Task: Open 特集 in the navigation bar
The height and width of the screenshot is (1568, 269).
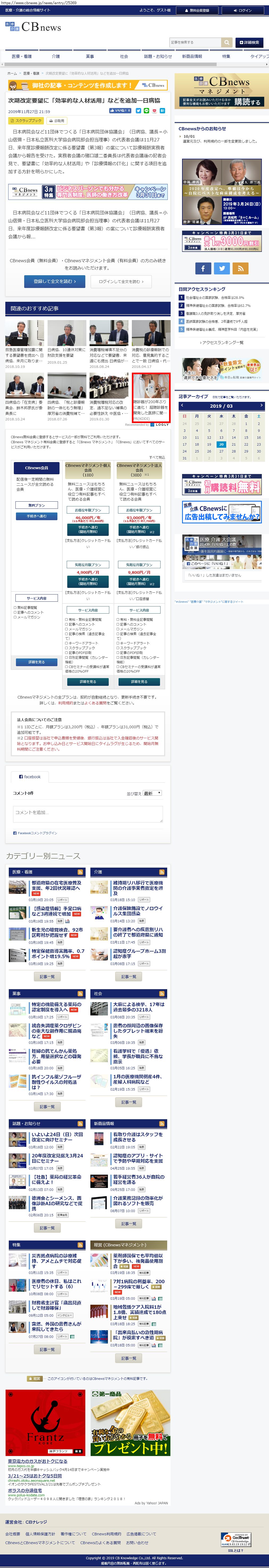Action: (x=226, y=56)
